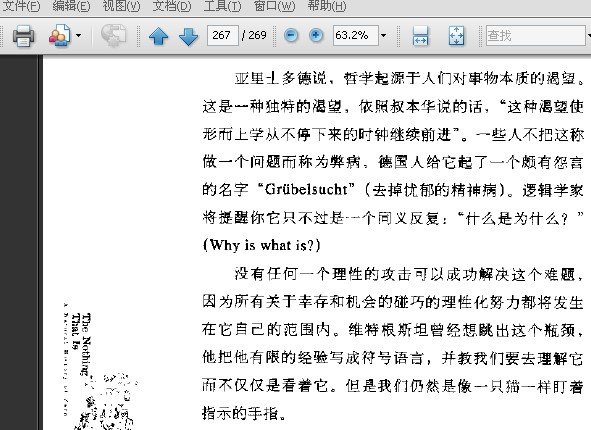
Task: Open the 编辑(E) menu
Action: pyautogui.click(x=71, y=6)
